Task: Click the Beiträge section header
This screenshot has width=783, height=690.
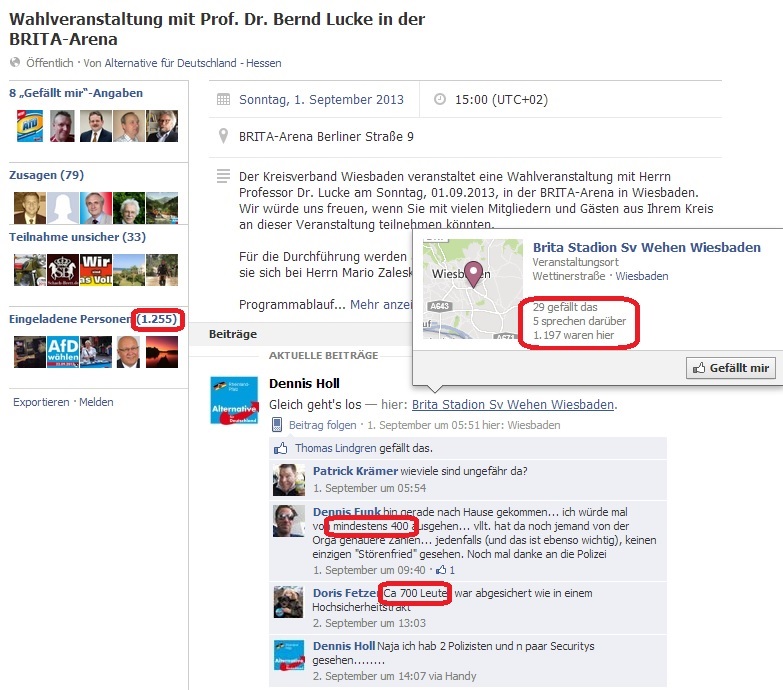Action: coord(233,334)
